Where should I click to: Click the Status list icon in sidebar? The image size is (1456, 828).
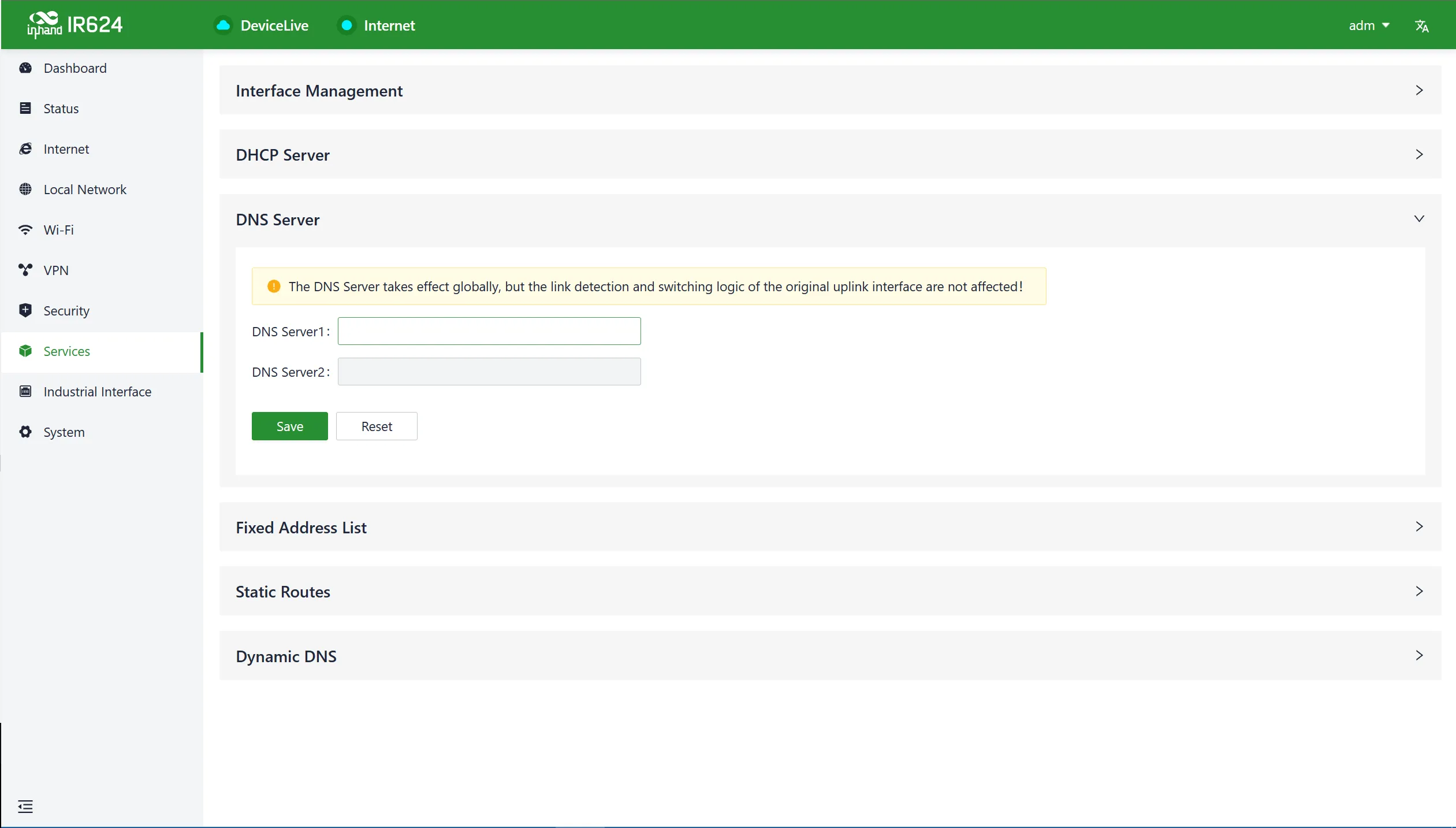25,108
